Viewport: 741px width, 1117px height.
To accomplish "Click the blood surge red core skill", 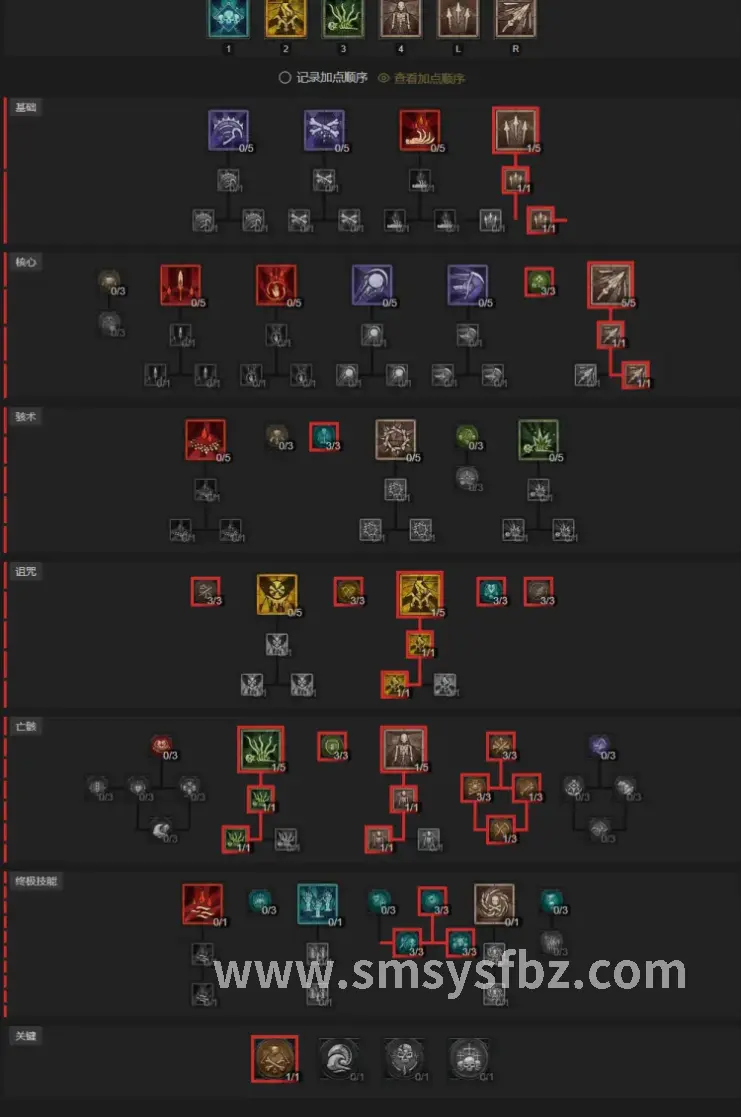I will click(276, 285).
